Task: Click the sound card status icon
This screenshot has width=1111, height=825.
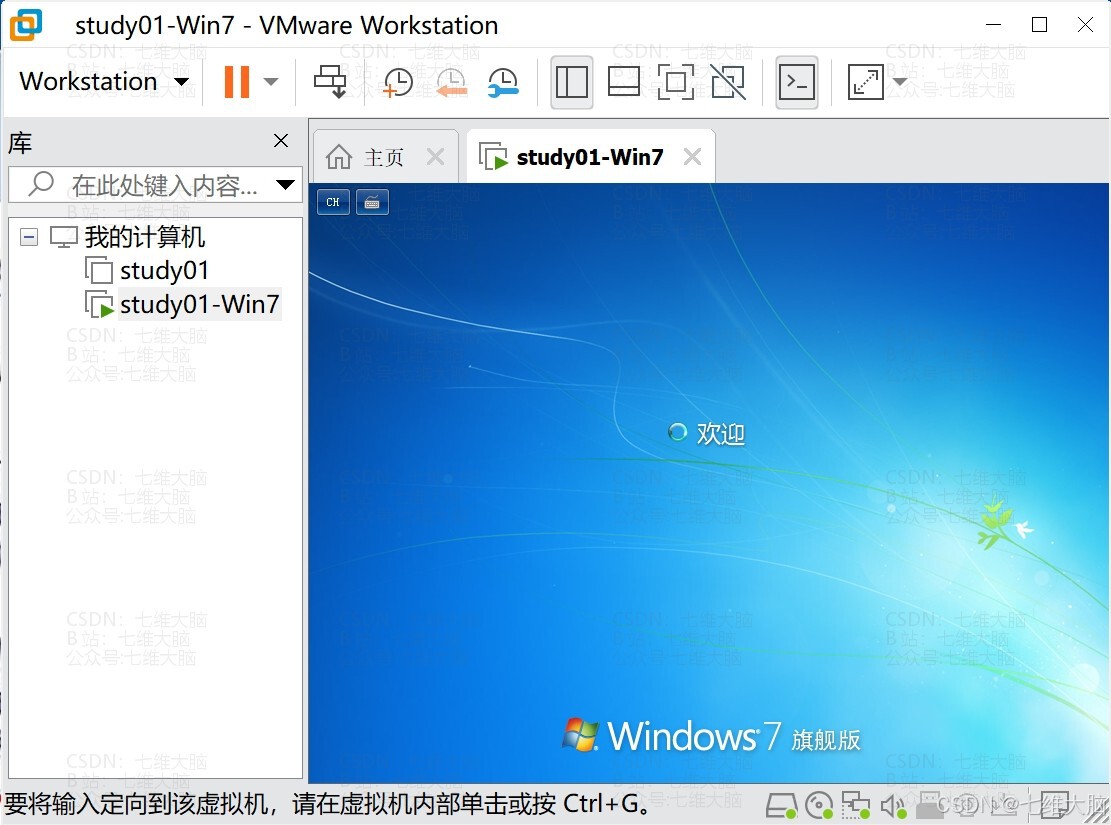Action: click(x=893, y=806)
